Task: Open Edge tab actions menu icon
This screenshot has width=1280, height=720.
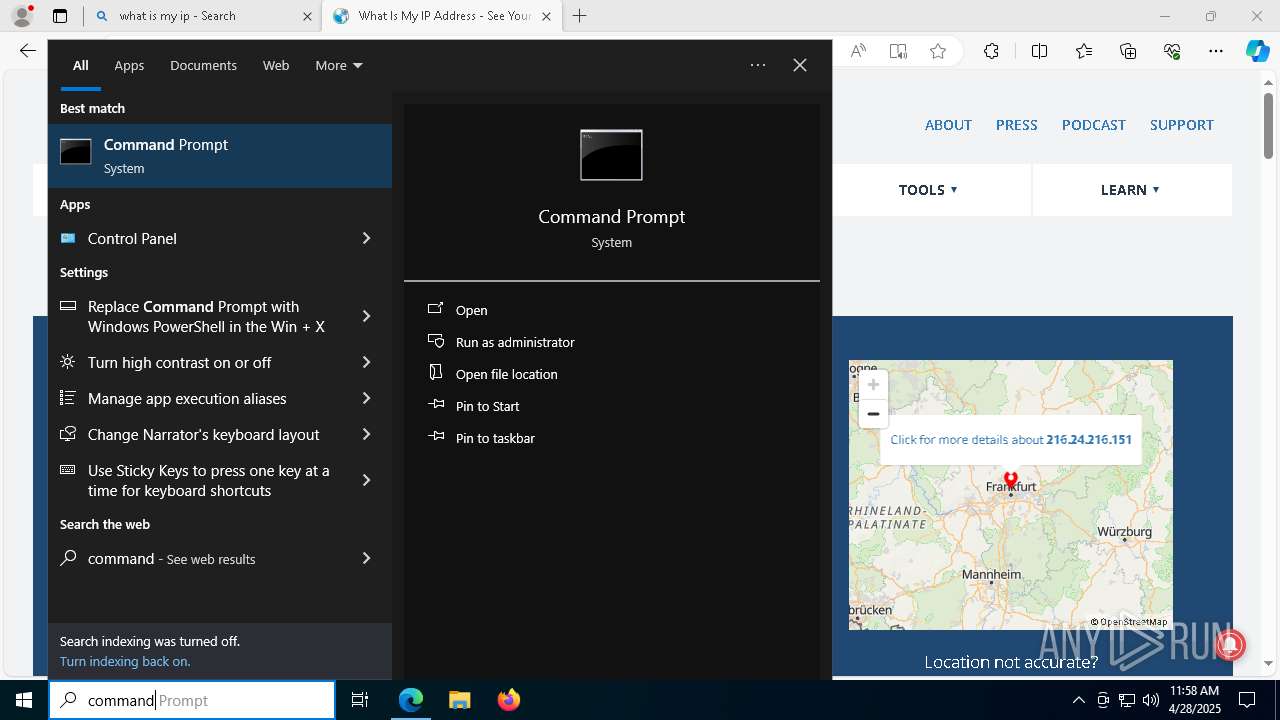Action: 60,16
